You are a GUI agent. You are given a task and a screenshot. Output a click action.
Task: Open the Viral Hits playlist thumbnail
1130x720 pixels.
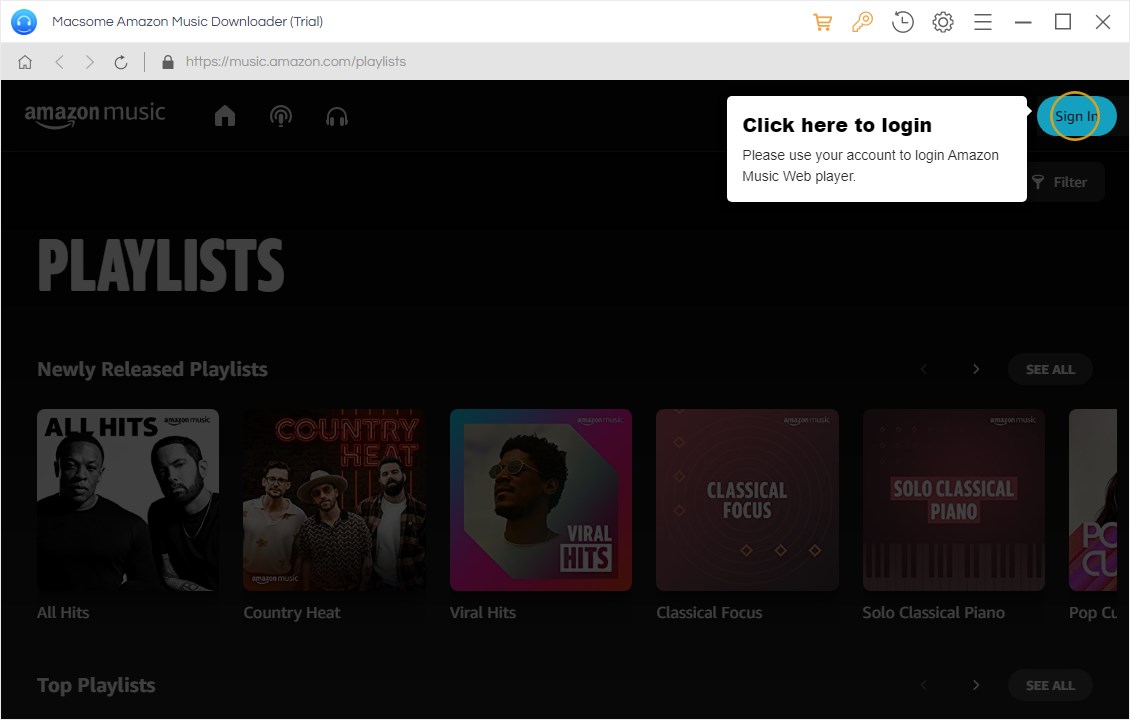pos(541,499)
